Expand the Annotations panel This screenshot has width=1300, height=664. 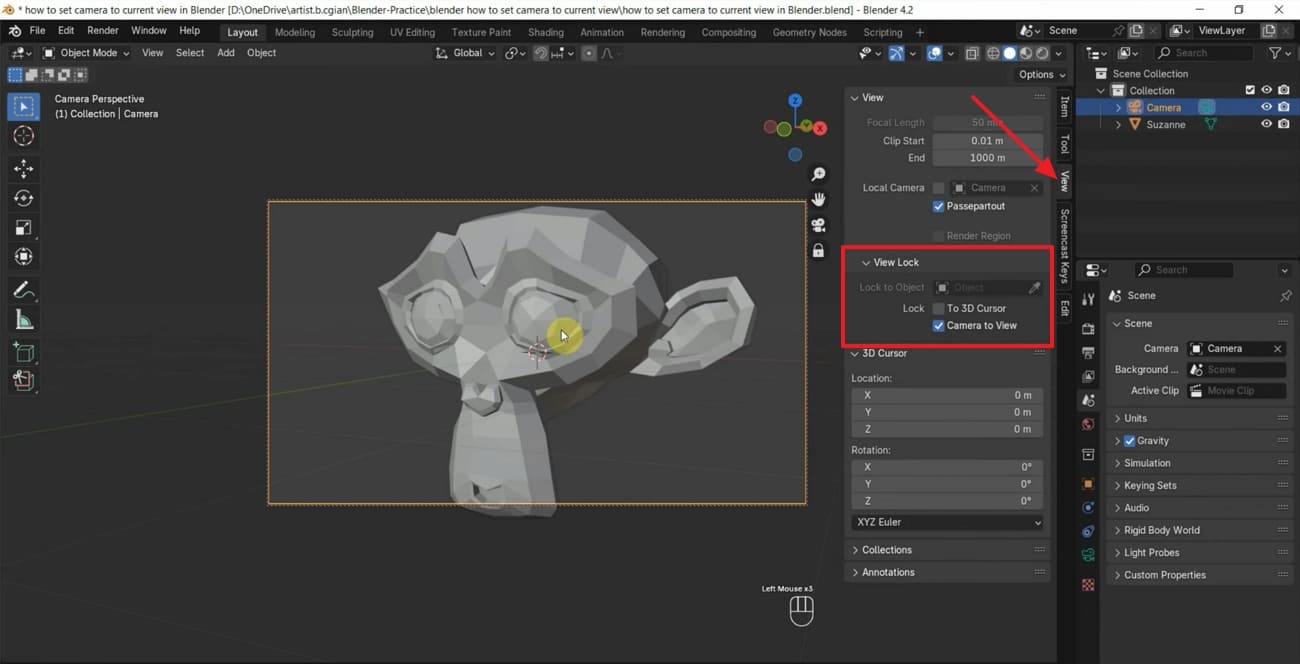[855, 572]
